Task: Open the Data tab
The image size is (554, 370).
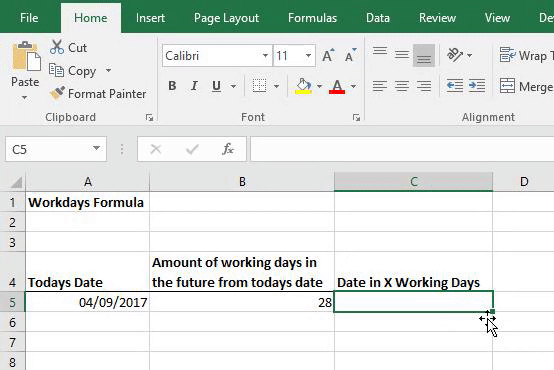Action: [378, 18]
